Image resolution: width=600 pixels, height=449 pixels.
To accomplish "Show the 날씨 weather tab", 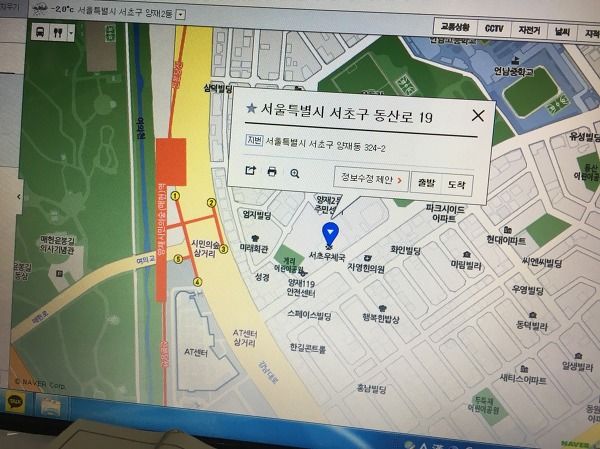I will click(x=562, y=32).
